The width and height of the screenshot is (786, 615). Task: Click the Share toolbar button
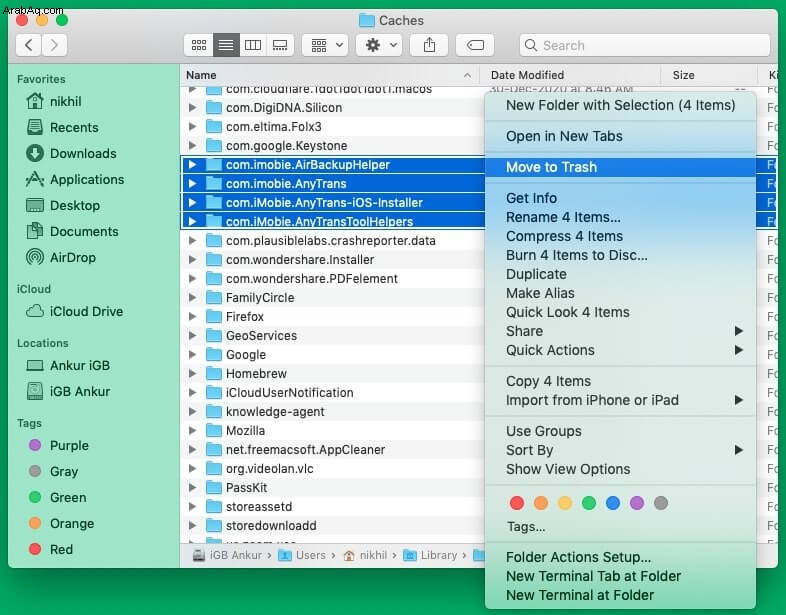[429, 46]
